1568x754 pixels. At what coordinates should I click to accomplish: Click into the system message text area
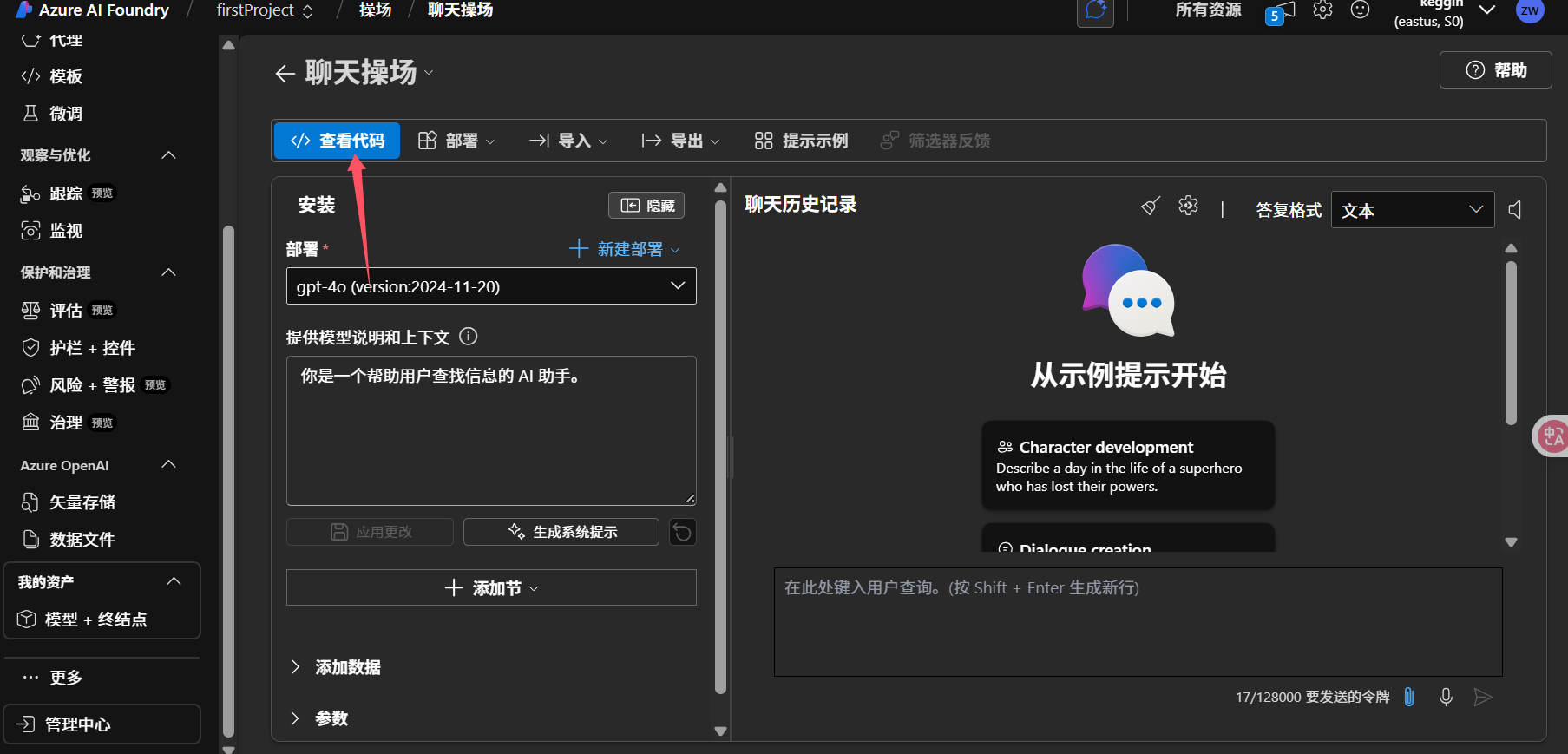pyautogui.click(x=491, y=430)
